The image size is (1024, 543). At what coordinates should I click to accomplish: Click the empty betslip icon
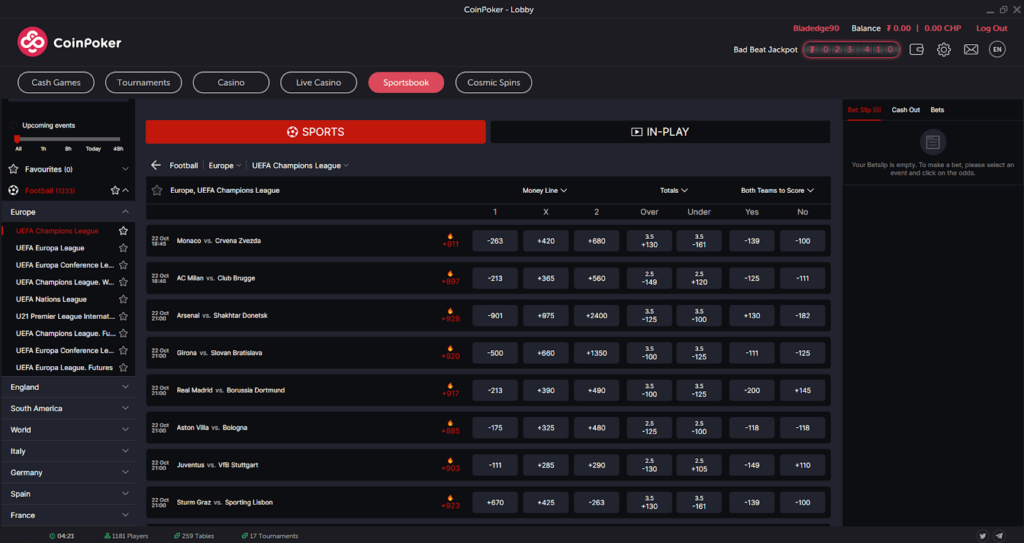(x=933, y=142)
